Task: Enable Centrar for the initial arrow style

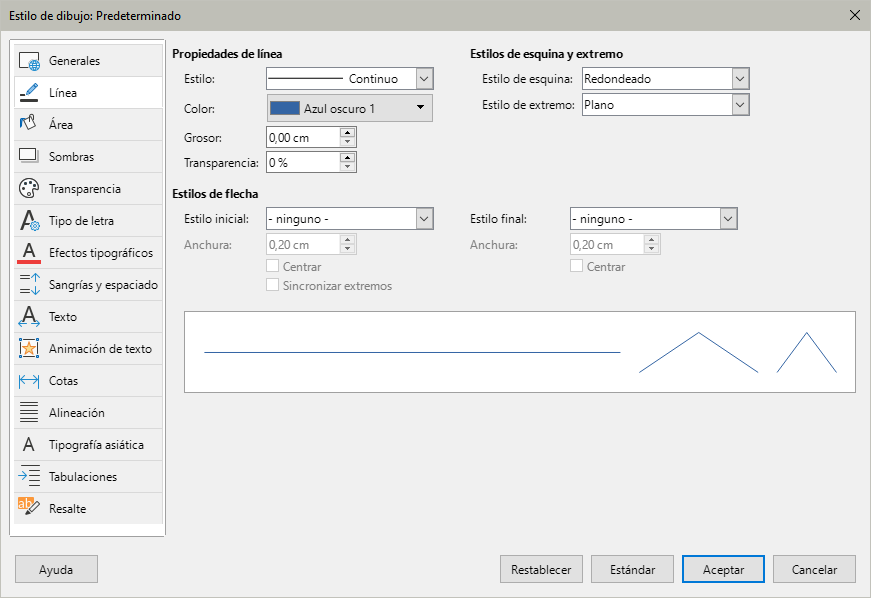Action: [x=272, y=266]
